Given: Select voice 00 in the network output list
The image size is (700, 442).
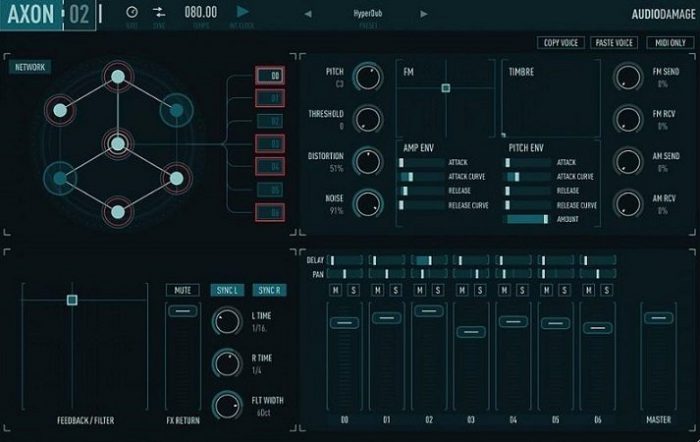Looking at the screenshot, I should pyautogui.click(x=269, y=75).
